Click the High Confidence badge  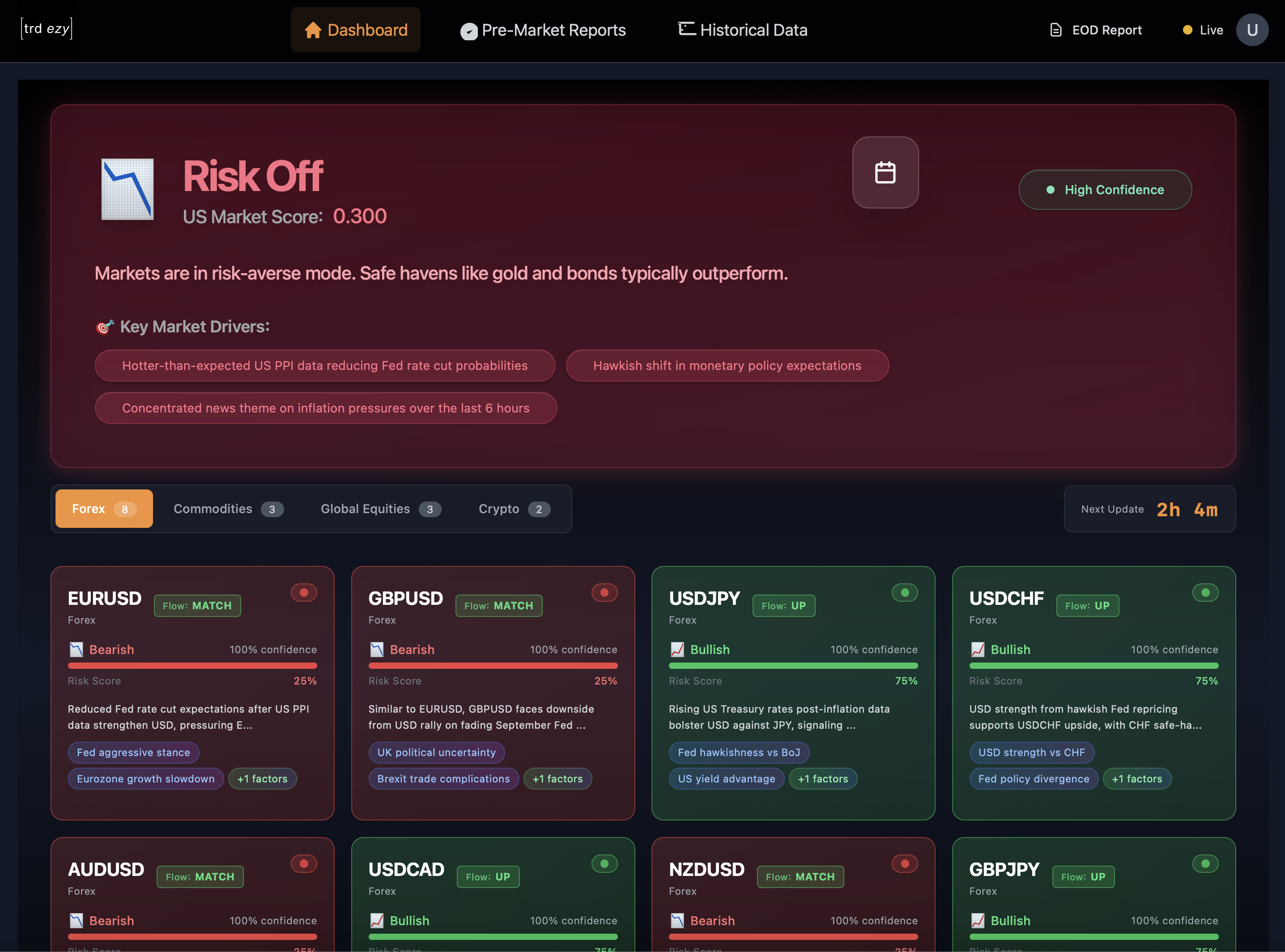(1105, 189)
